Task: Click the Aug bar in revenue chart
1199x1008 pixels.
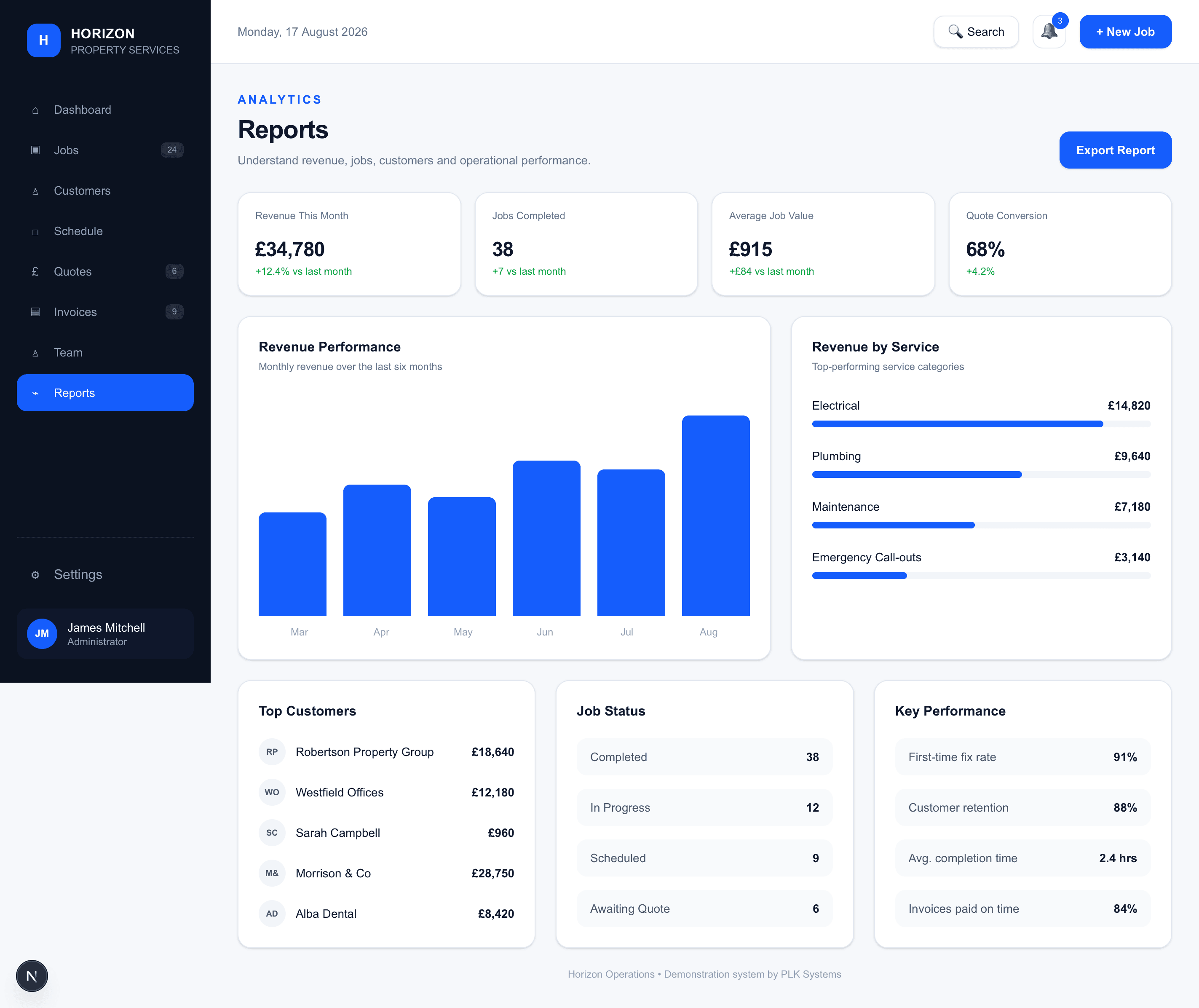Action: tap(716, 515)
